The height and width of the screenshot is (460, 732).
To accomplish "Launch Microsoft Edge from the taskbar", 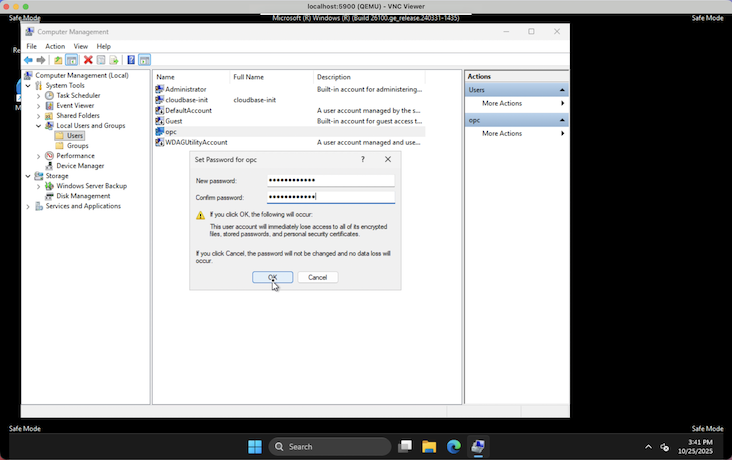I will pos(454,447).
